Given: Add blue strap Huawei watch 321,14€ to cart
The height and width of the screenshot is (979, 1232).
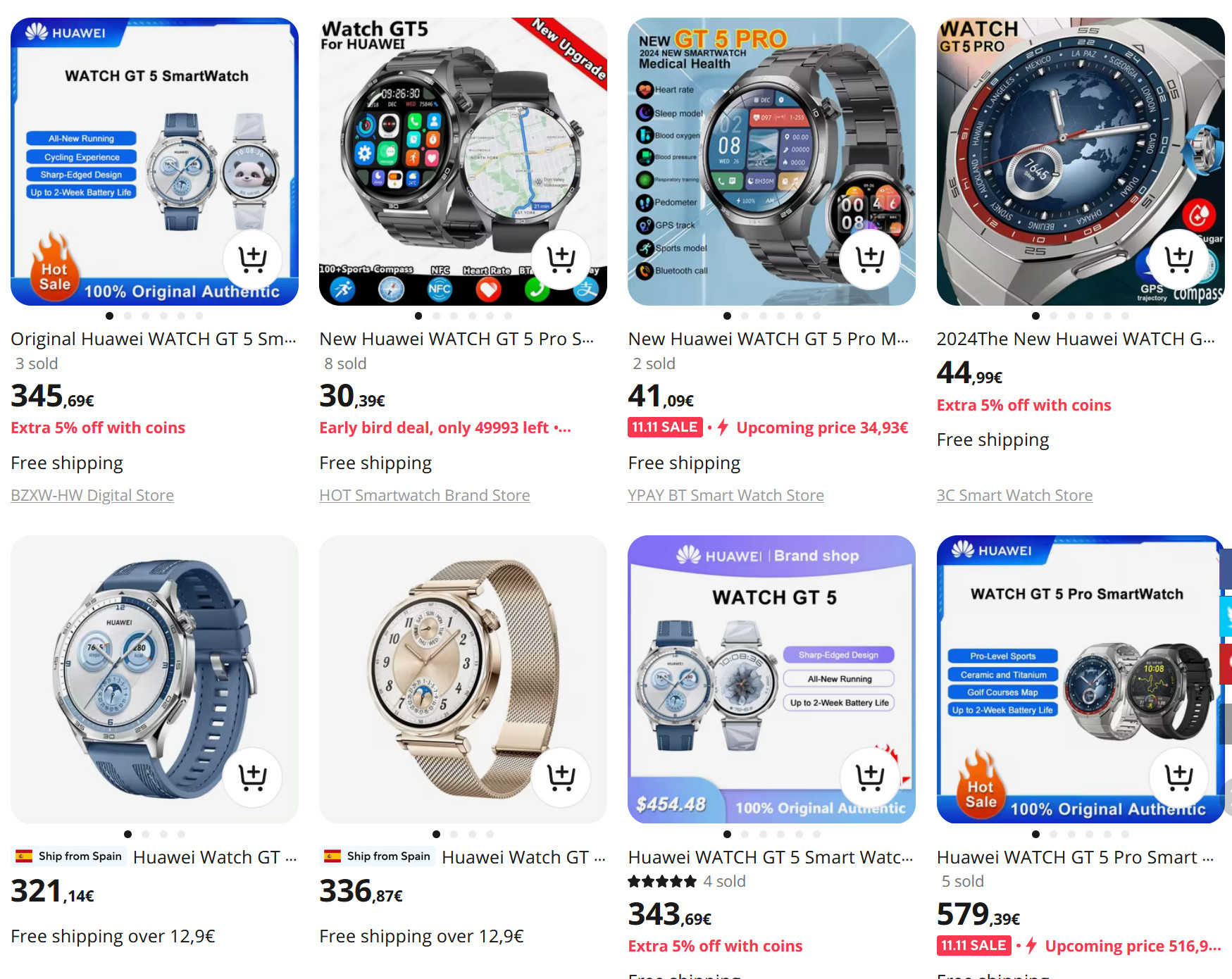Looking at the screenshot, I should coord(252,778).
